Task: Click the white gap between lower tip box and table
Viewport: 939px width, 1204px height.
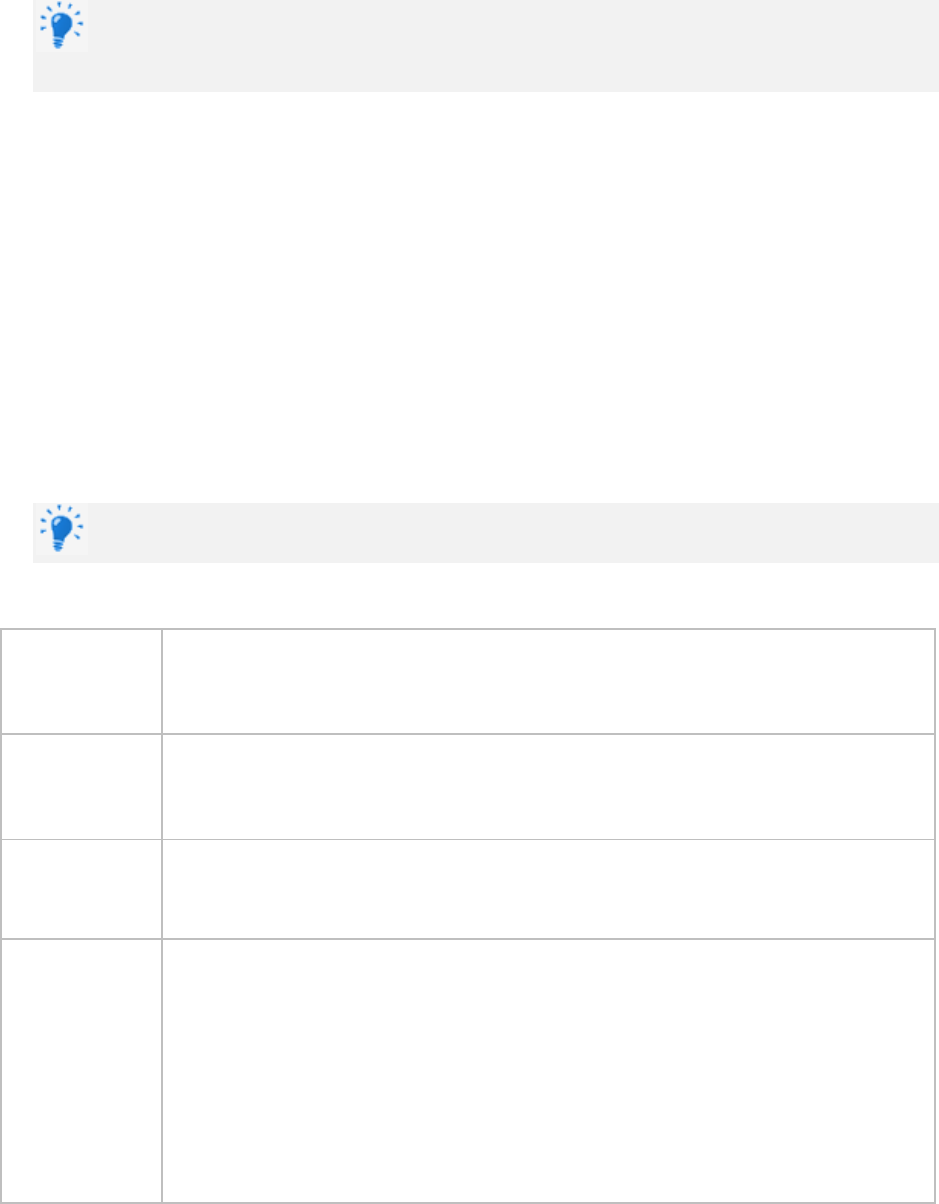Action: [480, 596]
